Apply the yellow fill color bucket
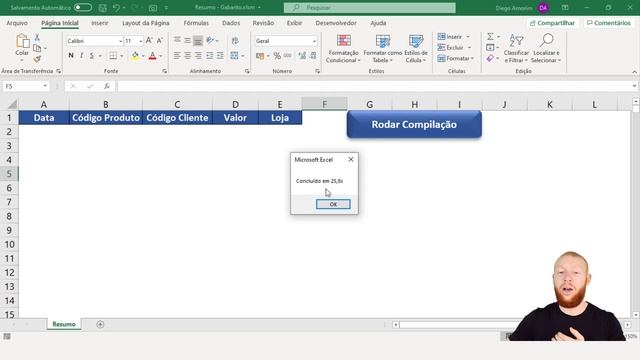This screenshot has width=640, height=360. pos(135,56)
